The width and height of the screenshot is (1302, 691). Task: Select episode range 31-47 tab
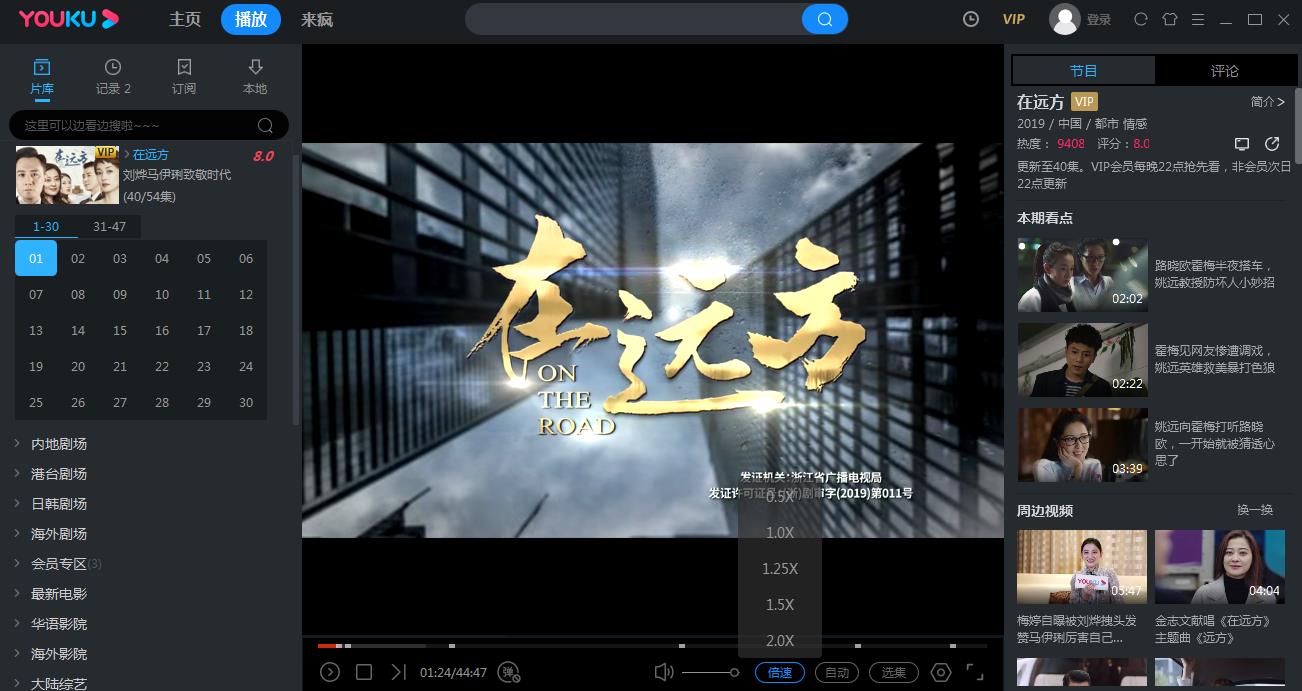point(110,226)
